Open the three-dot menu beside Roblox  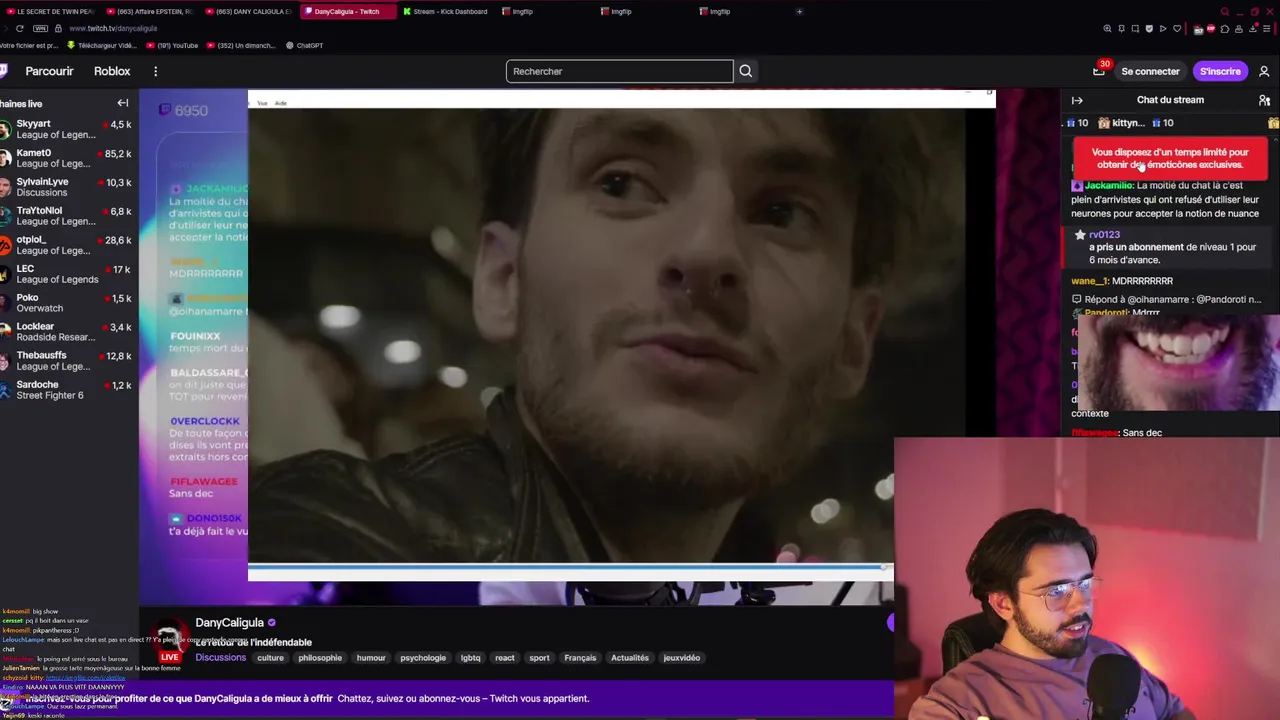155,71
